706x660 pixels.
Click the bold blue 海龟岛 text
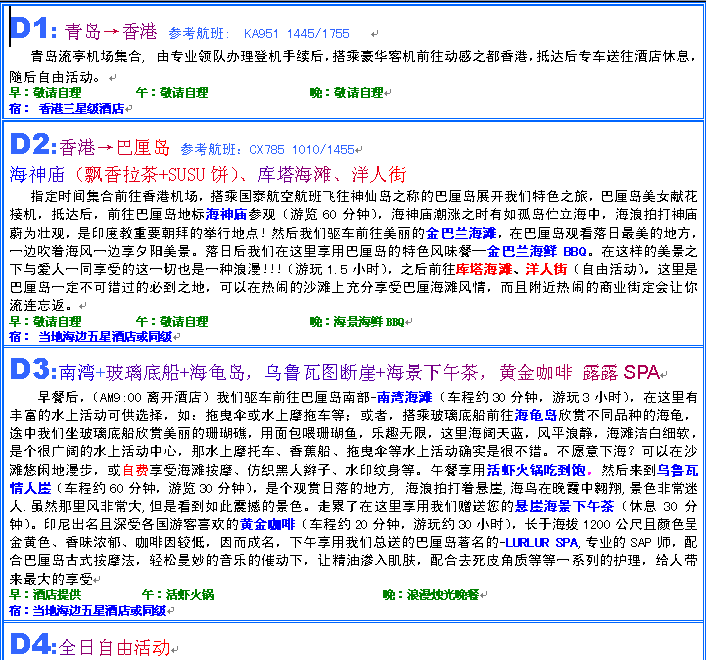(536, 414)
